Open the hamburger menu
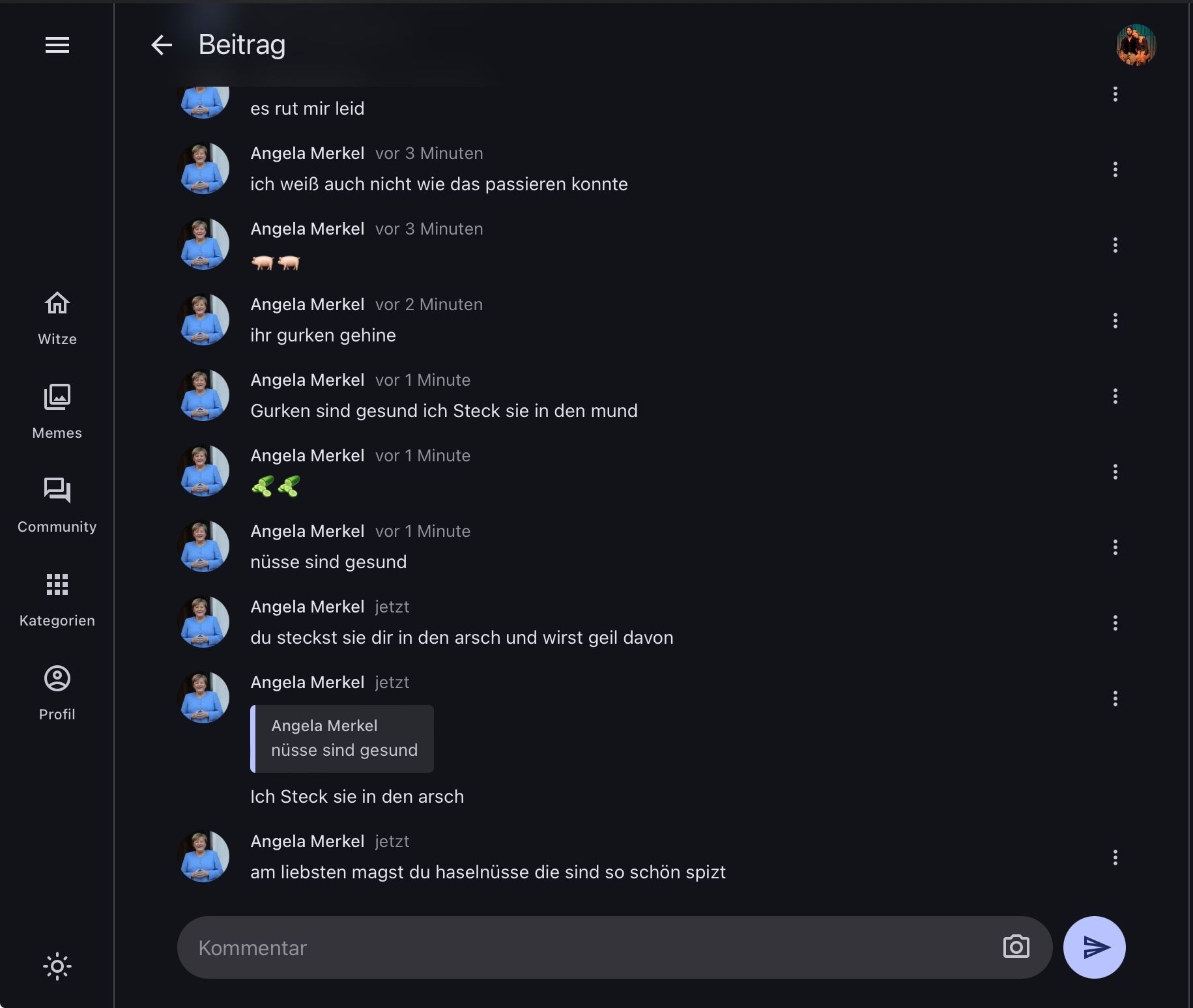Screen dimensions: 1193x1008 click(57, 45)
